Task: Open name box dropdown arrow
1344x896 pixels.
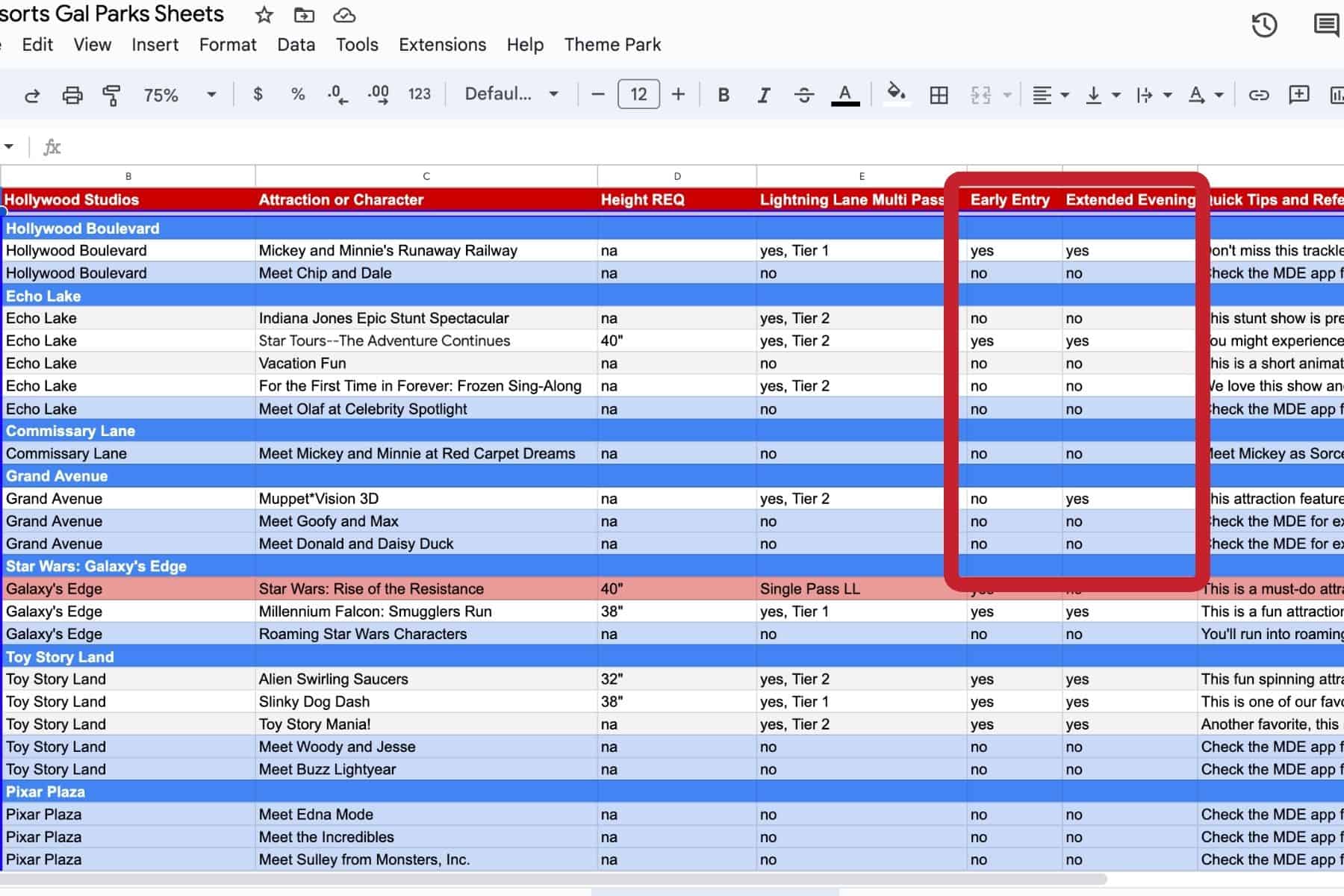Action: tap(8, 146)
